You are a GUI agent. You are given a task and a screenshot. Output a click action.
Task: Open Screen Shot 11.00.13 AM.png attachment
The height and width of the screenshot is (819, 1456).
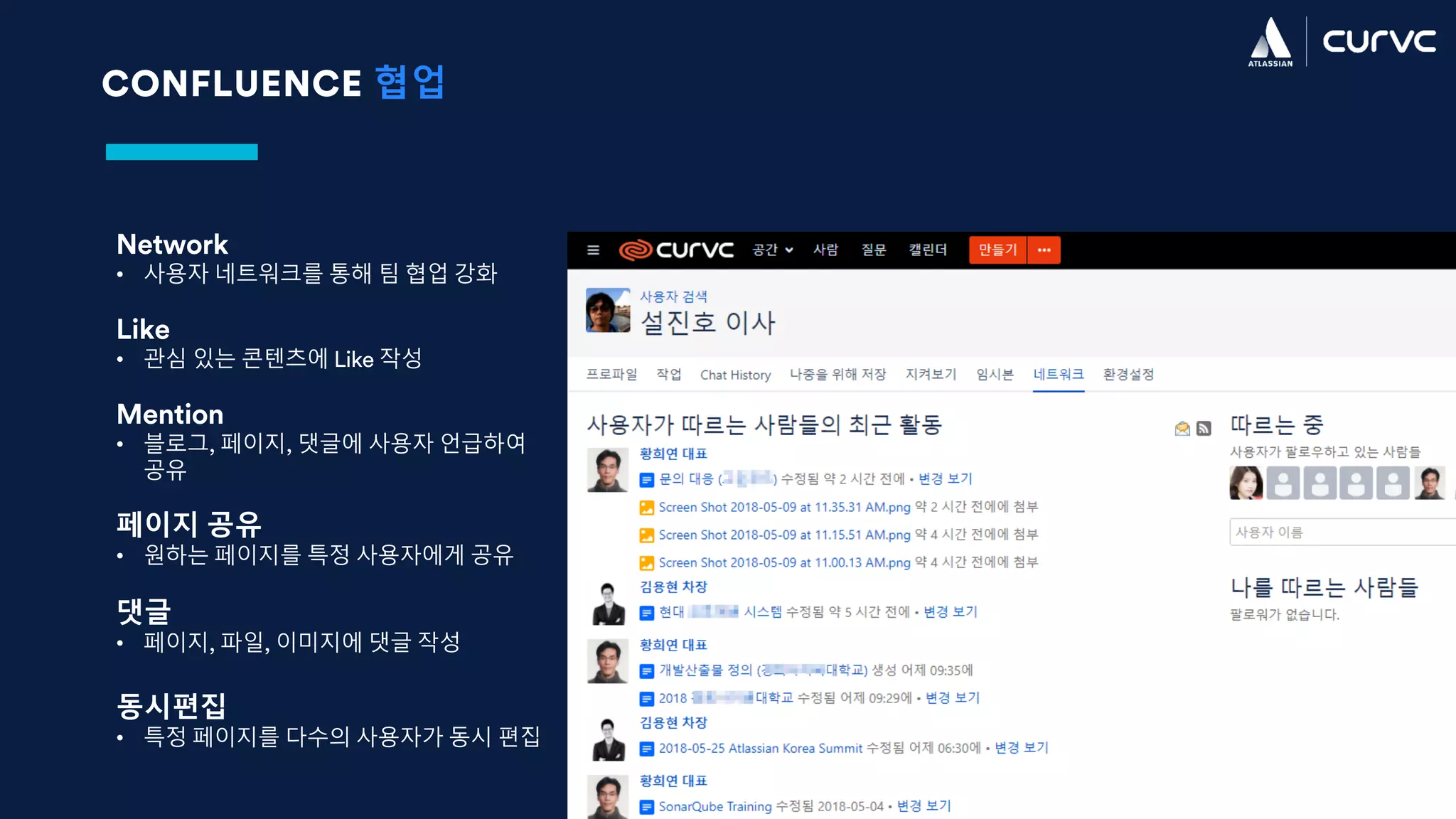click(784, 562)
